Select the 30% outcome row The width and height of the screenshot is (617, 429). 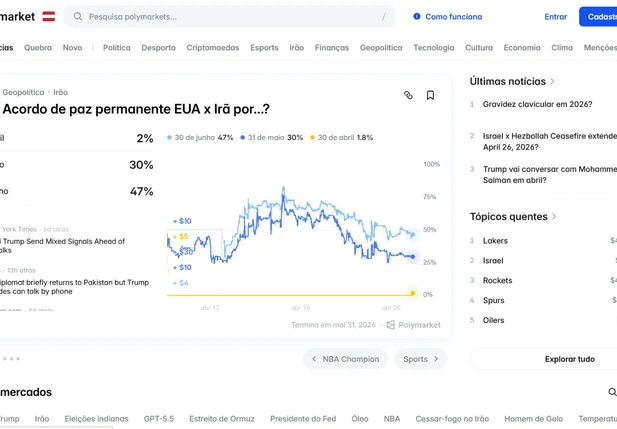(x=77, y=165)
